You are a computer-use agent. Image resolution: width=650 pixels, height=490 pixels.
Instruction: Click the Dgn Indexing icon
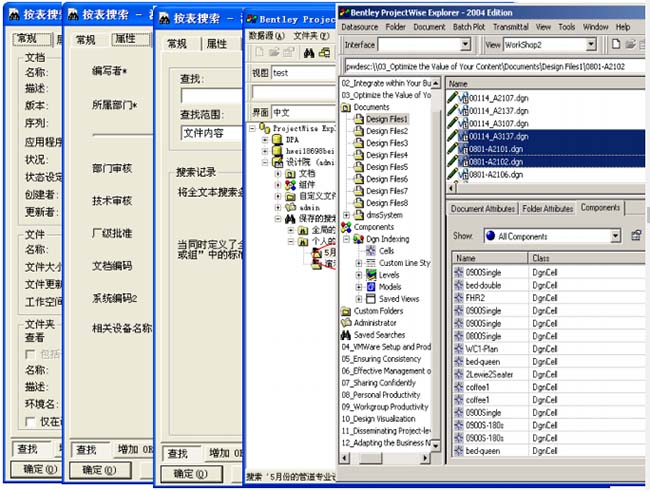[359, 239]
